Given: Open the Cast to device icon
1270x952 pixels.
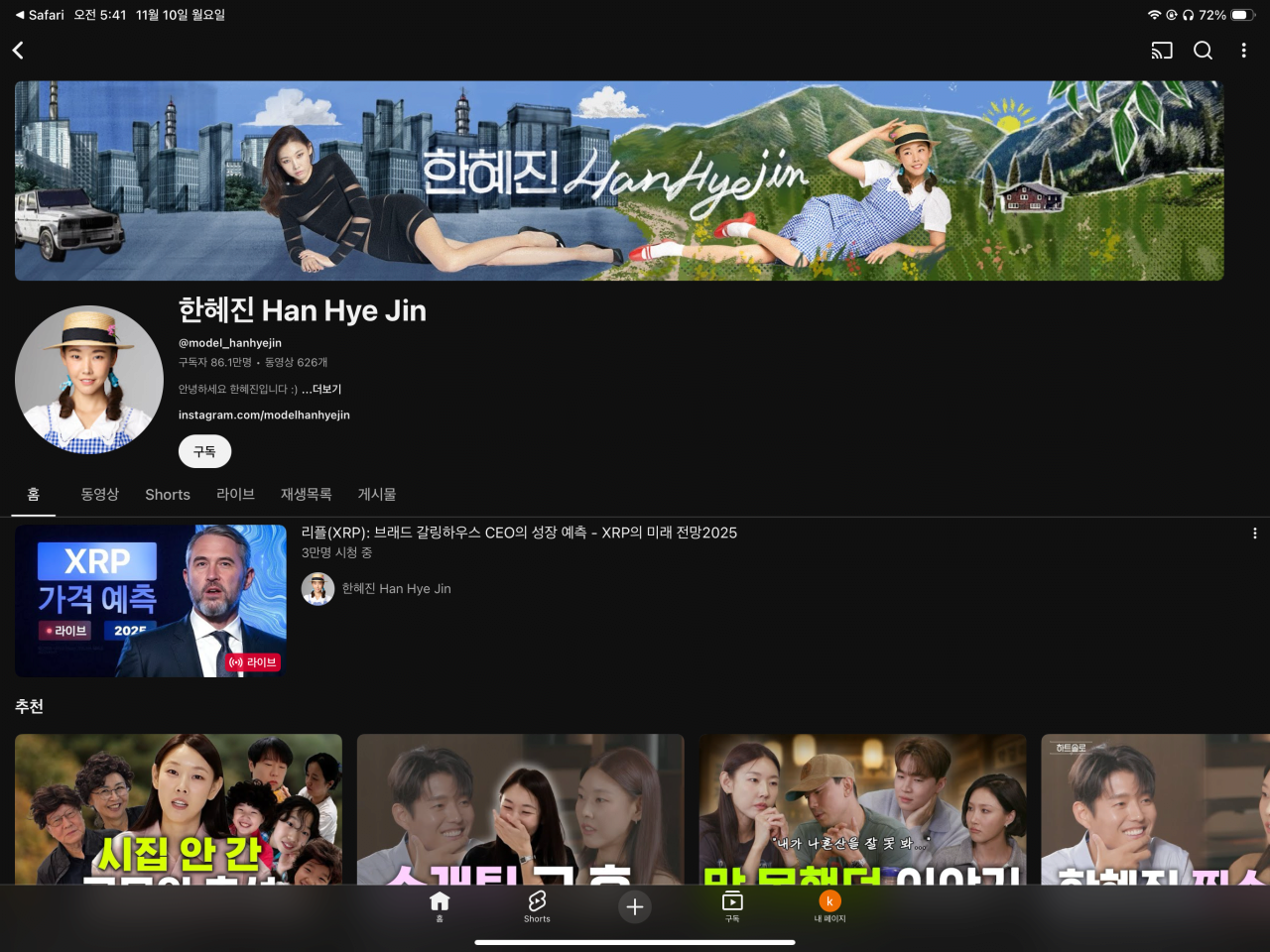Looking at the screenshot, I should point(1161,51).
